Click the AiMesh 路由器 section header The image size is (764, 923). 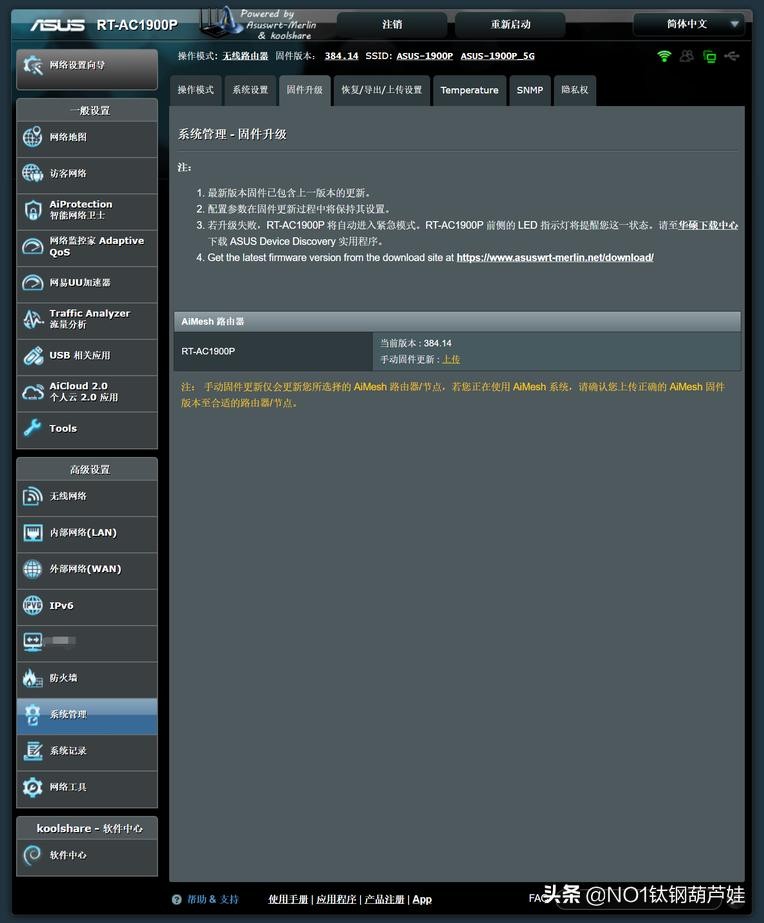coord(457,321)
